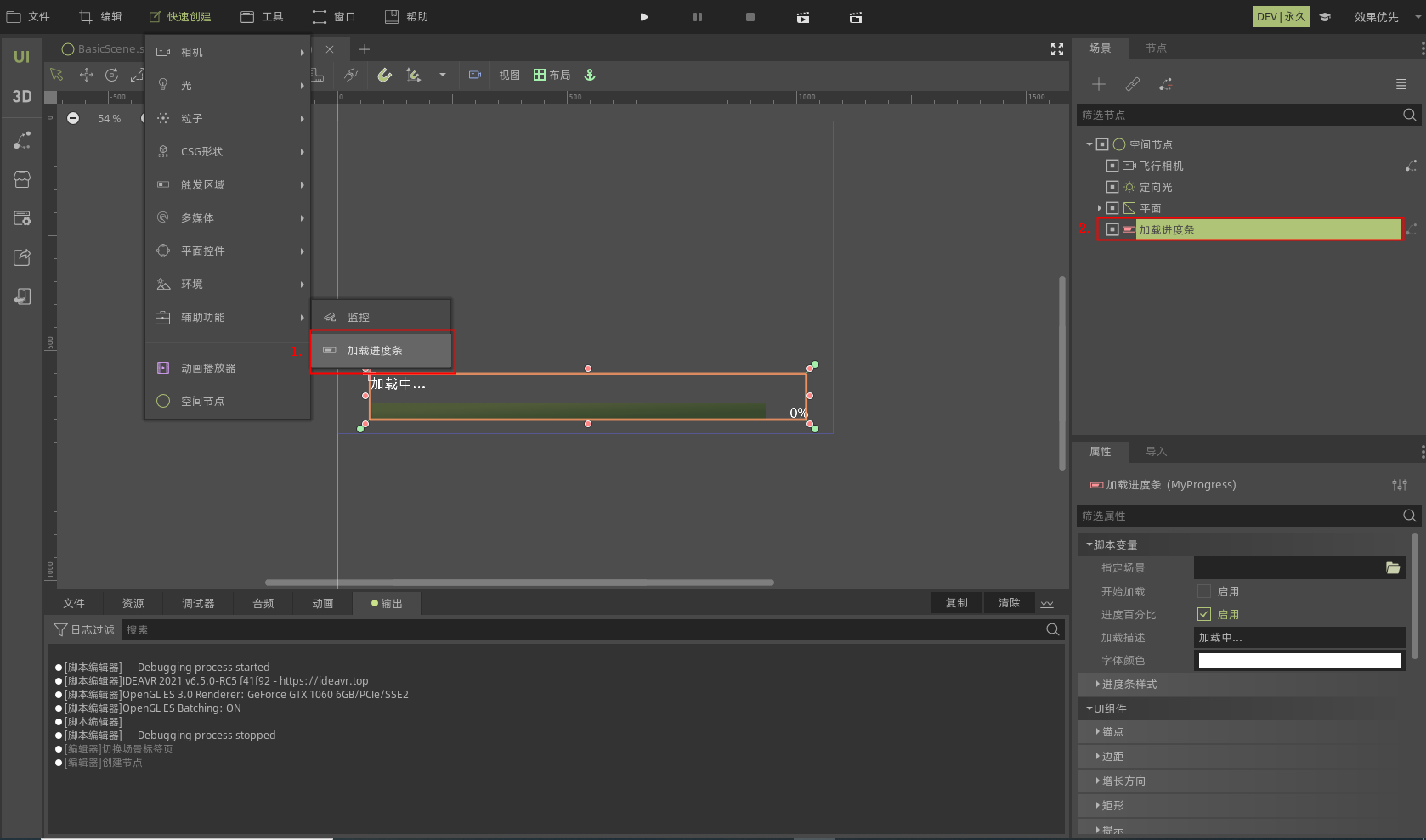Click the attach-script icon in scene toolbar
1426x840 pixels.
[1166, 84]
